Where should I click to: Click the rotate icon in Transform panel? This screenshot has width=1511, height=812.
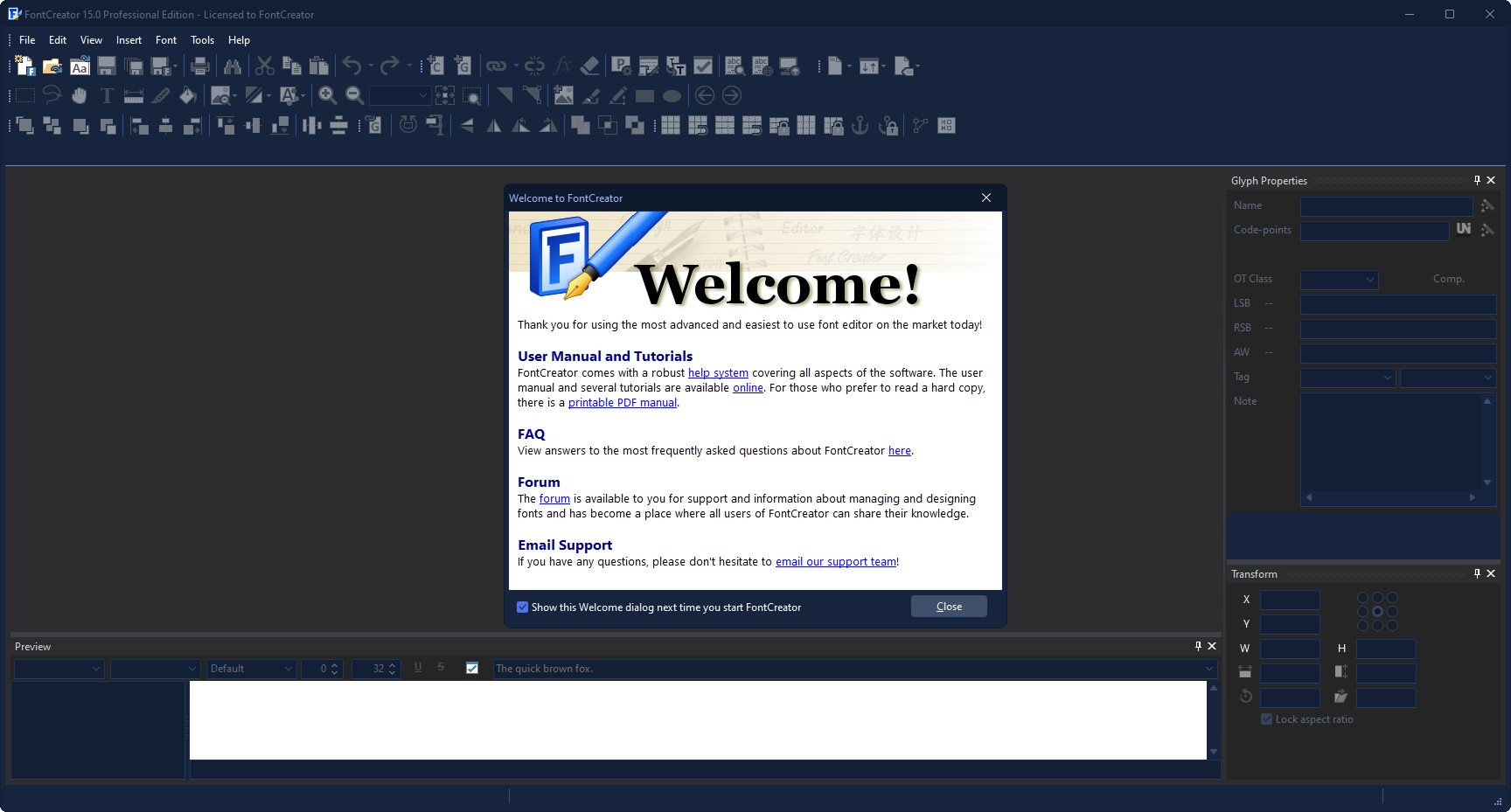(x=1246, y=697)
